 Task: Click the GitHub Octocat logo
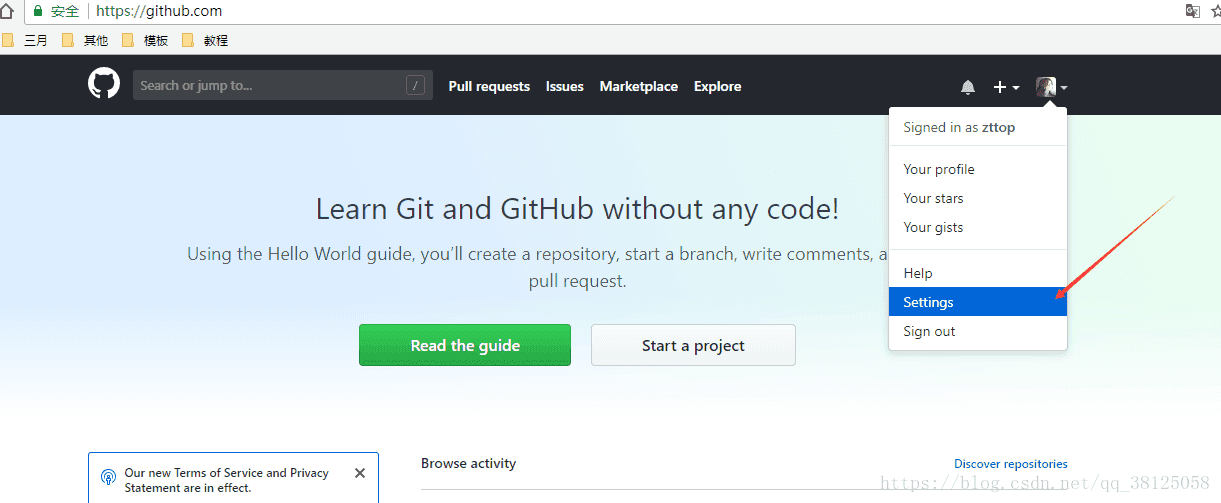(x=104, y=84)
